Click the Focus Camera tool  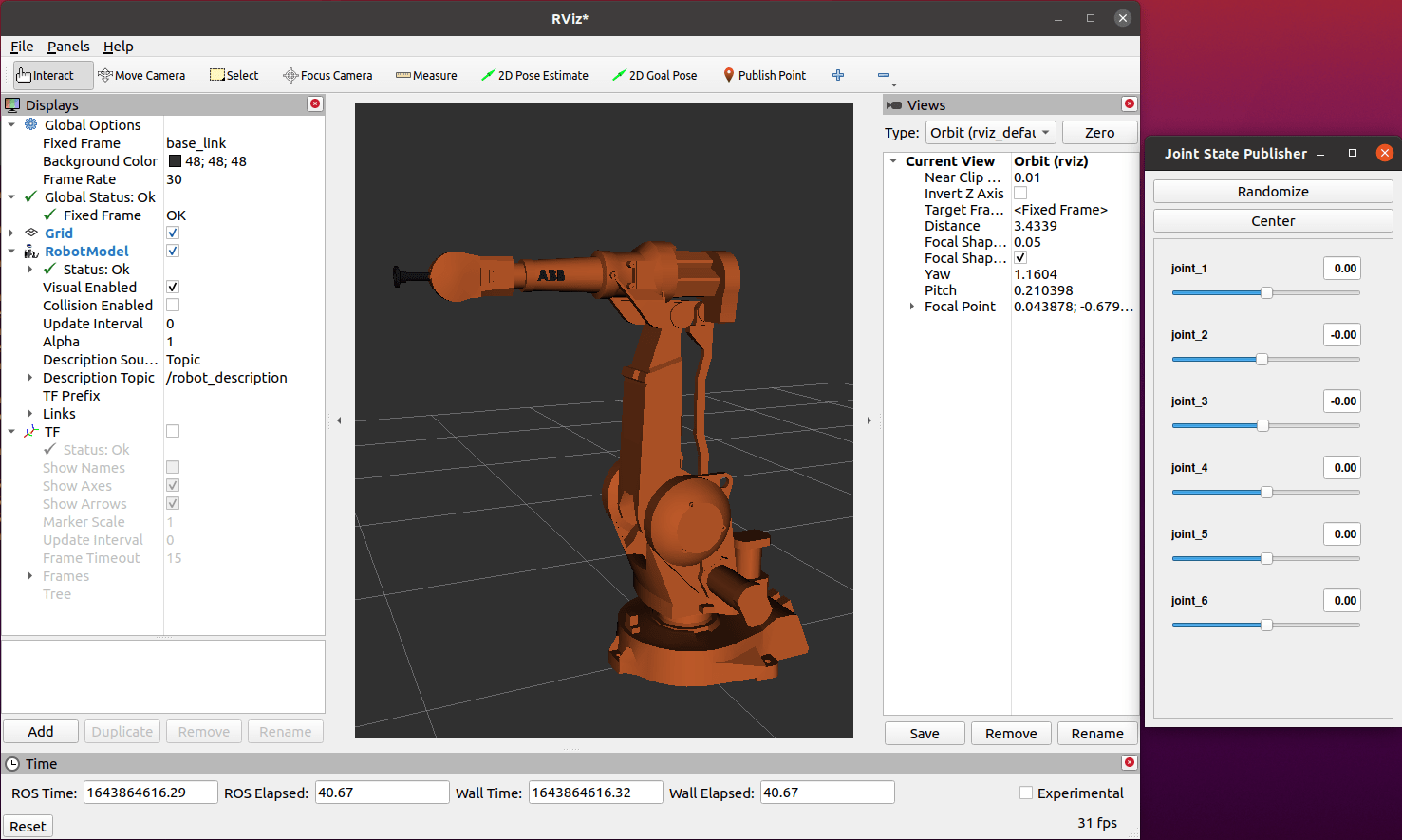327,75
